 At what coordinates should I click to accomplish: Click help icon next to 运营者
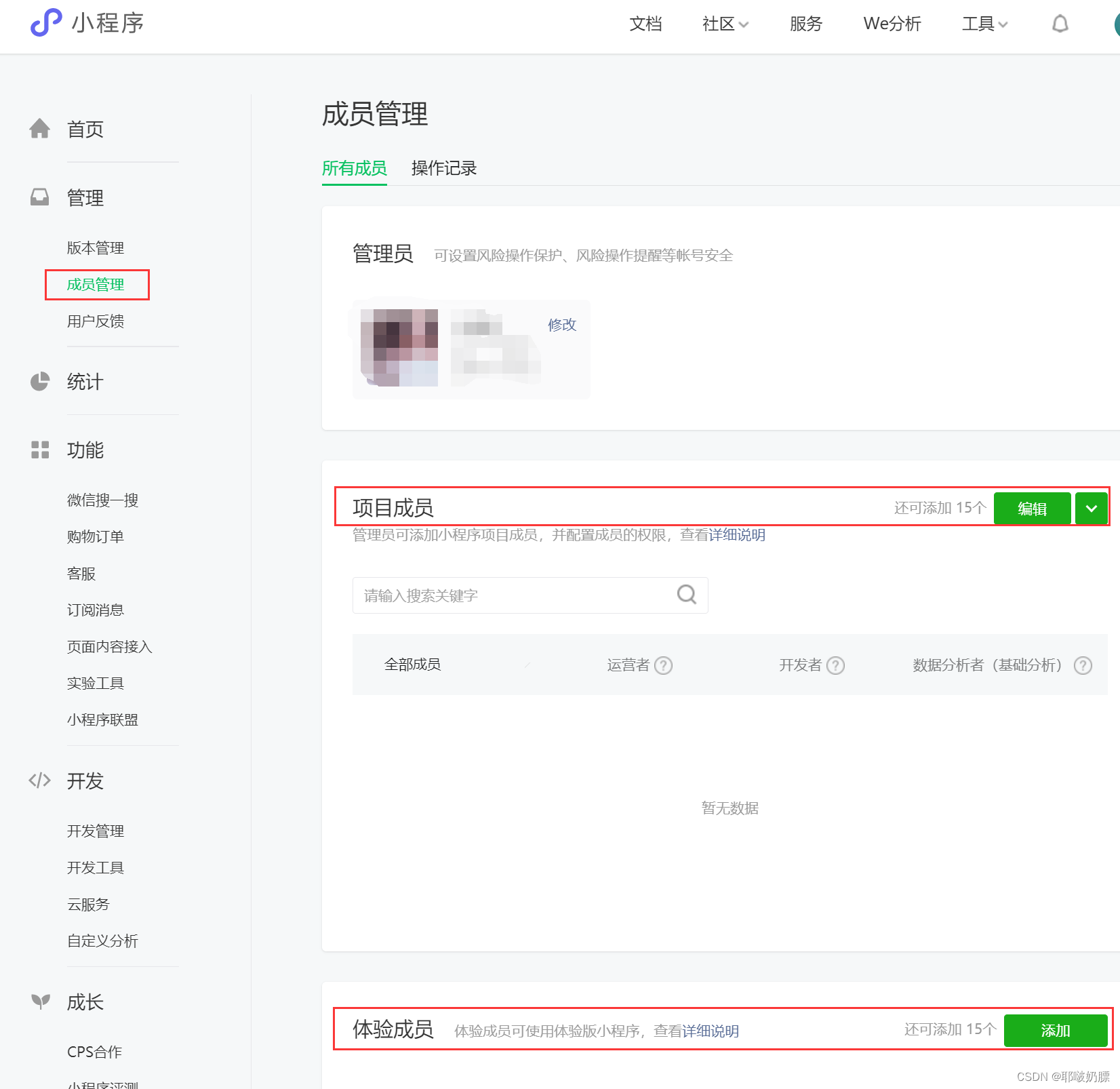click(x=664, y=665)
